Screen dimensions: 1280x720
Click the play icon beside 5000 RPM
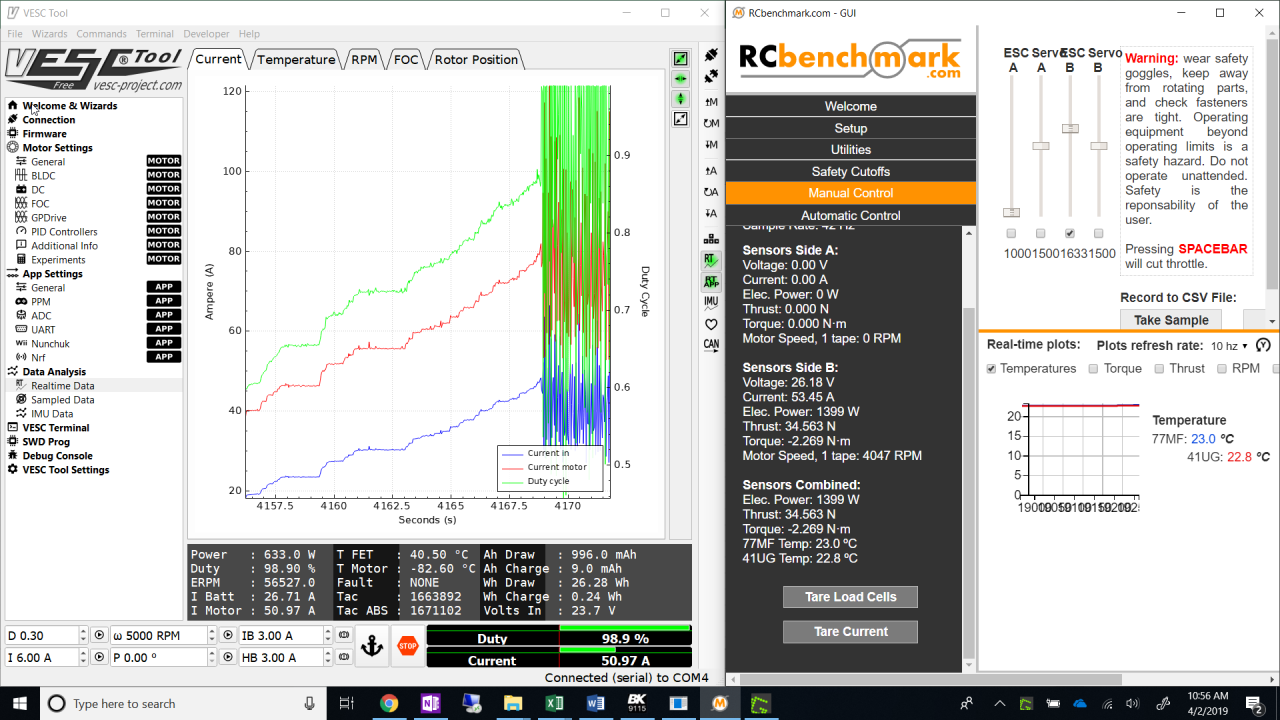pyautogui.click(x=226, y=635)
